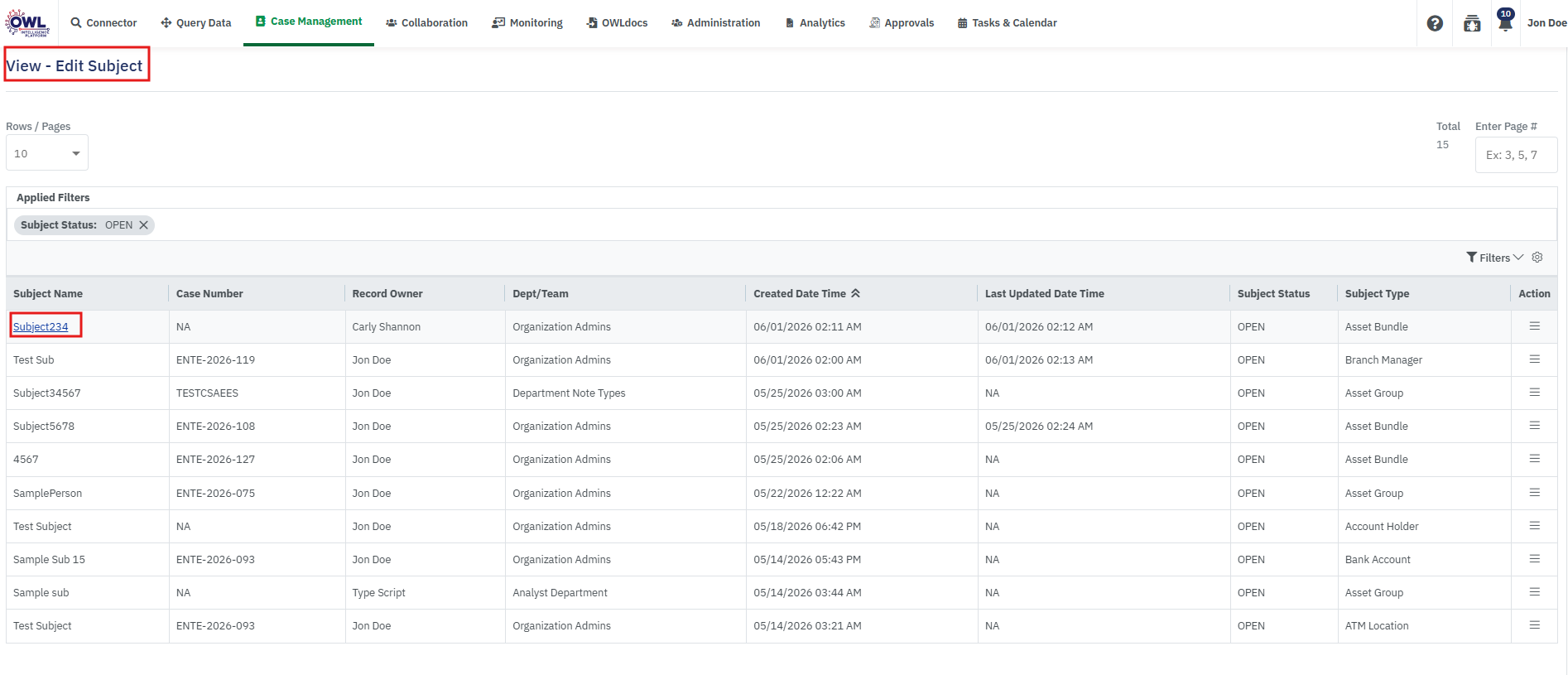Screen dimensions: 1568x675
Task: Open the Connector menu
Action: point(103,23)
